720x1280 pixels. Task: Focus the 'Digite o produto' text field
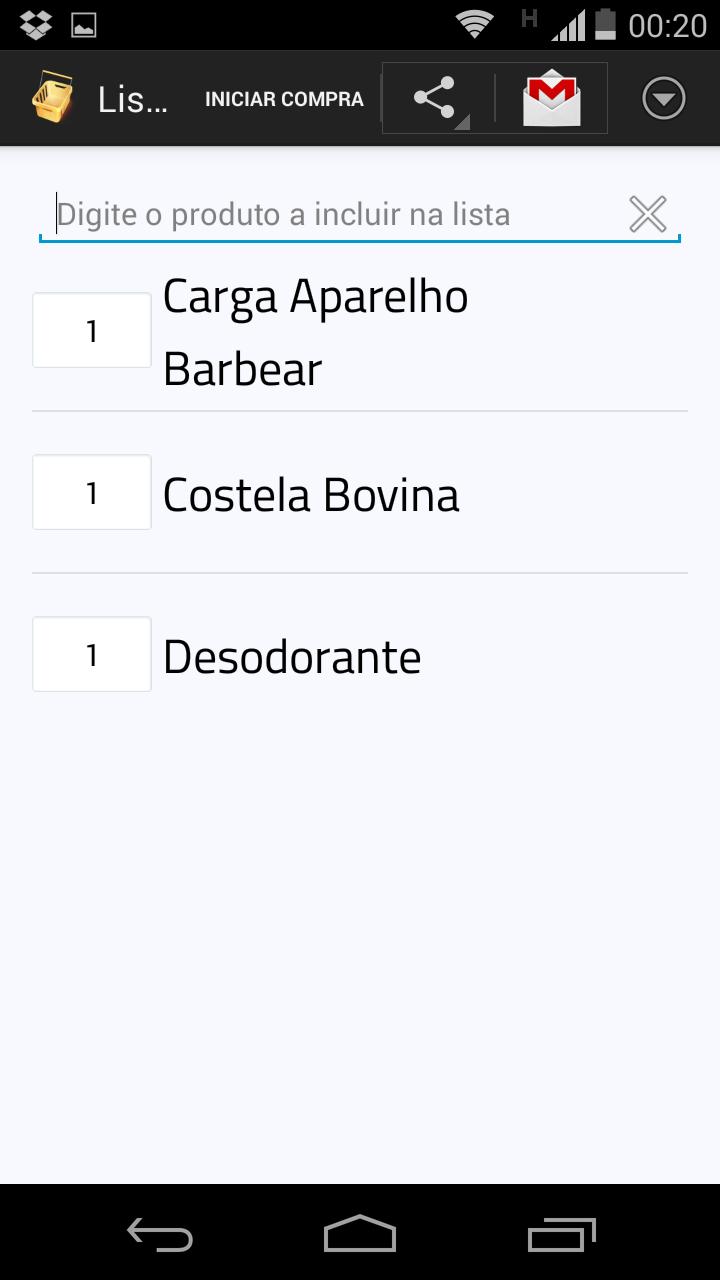click(330, 214)
